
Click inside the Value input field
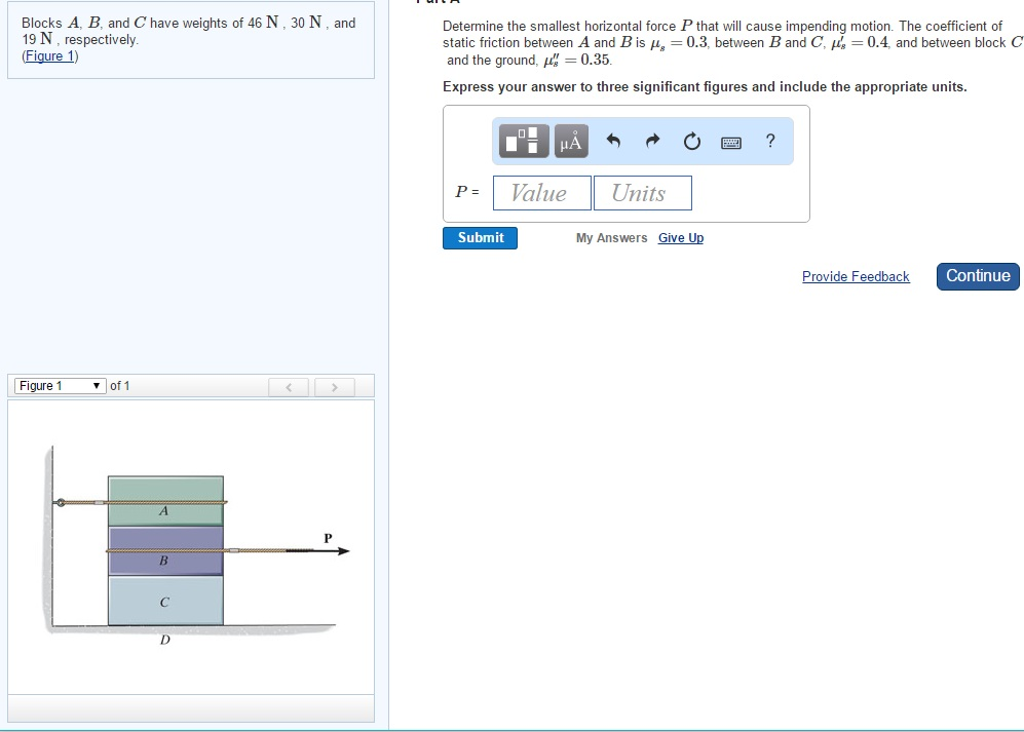541,192
